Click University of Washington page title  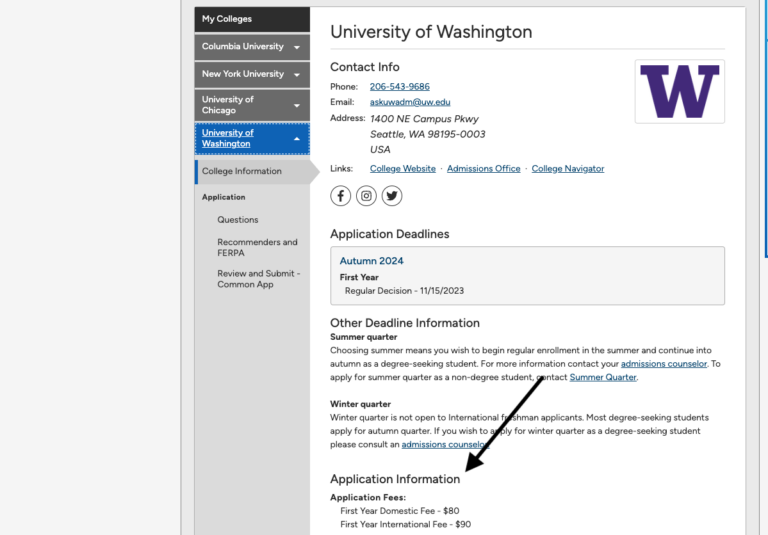pos(431,32)
